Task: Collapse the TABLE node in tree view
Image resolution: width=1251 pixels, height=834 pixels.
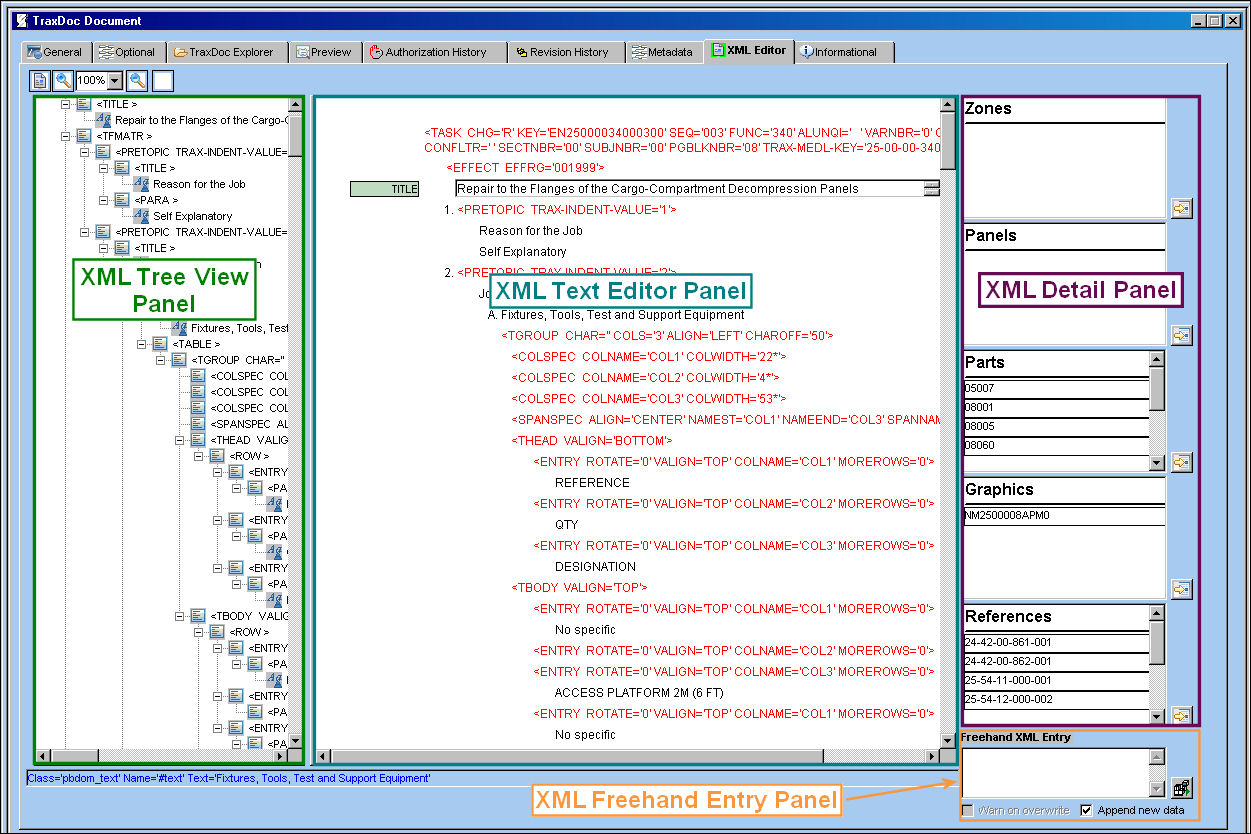Action: tap(143, 344)
